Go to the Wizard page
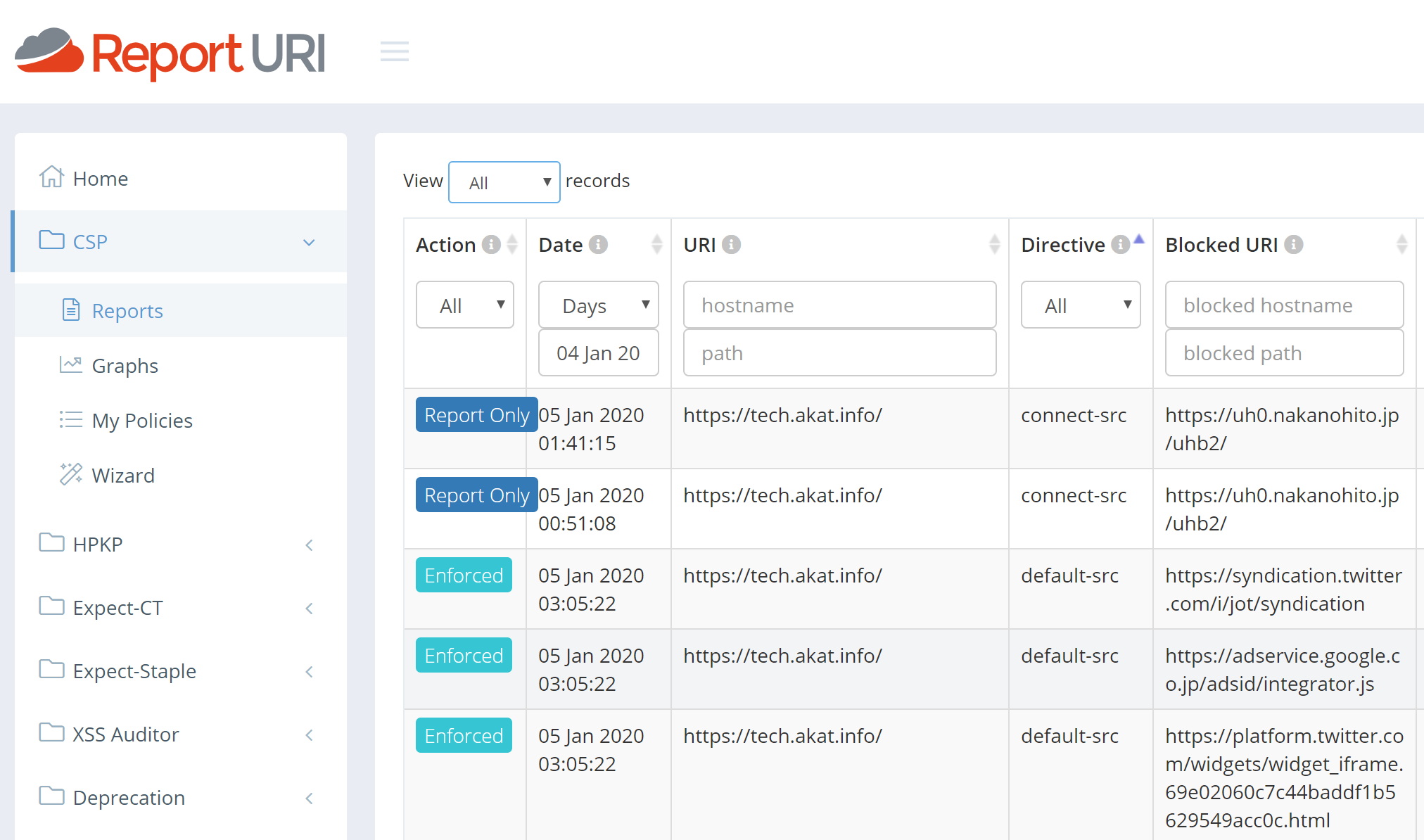Image resolution: width=1424 pixels, height=840 pixels. (x=122, y=476)
